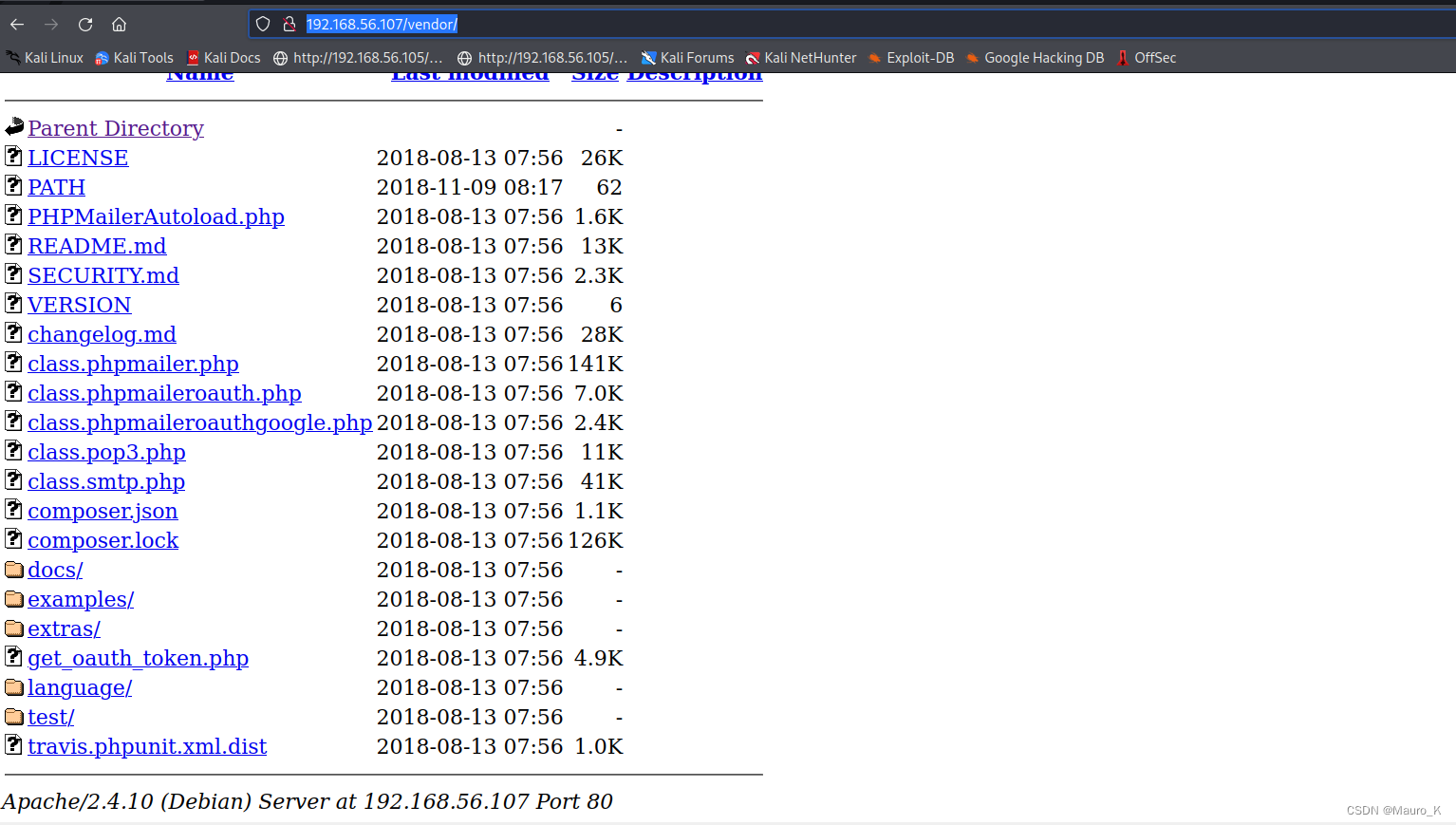The width and height of the screenshot is (1456, 825).
Task: Open composer.json link
Action: point(103,511)
